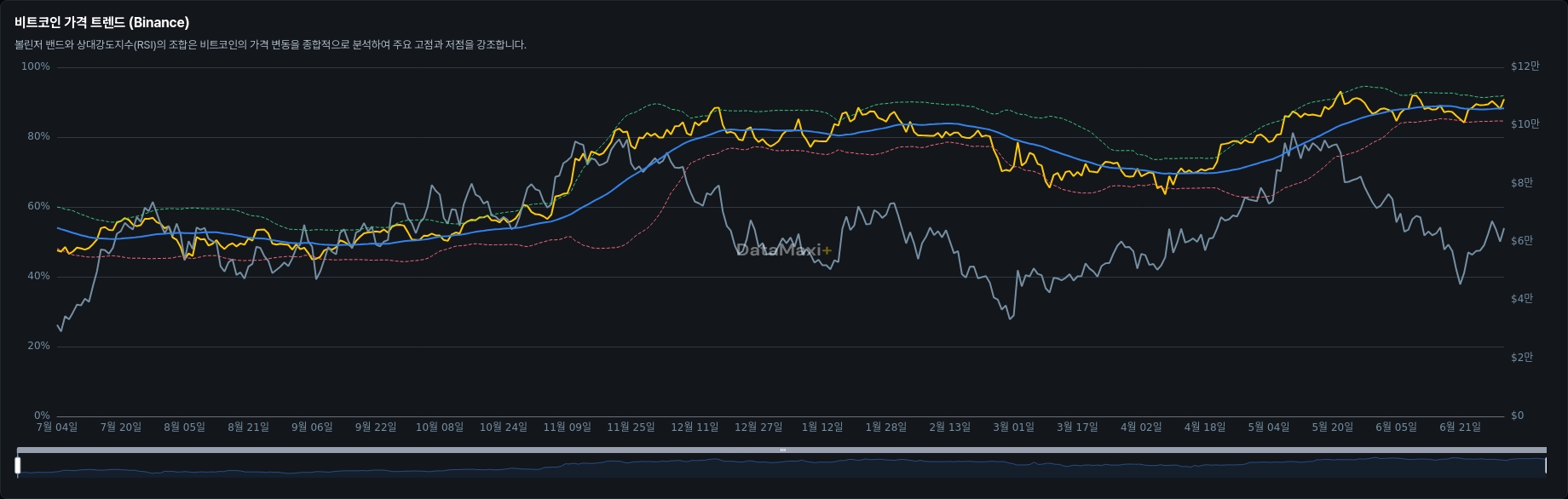Viewport: 1568px width, 499px height.
Task: Click the right handle of the range slider
Action: [x=1545, y=465]
